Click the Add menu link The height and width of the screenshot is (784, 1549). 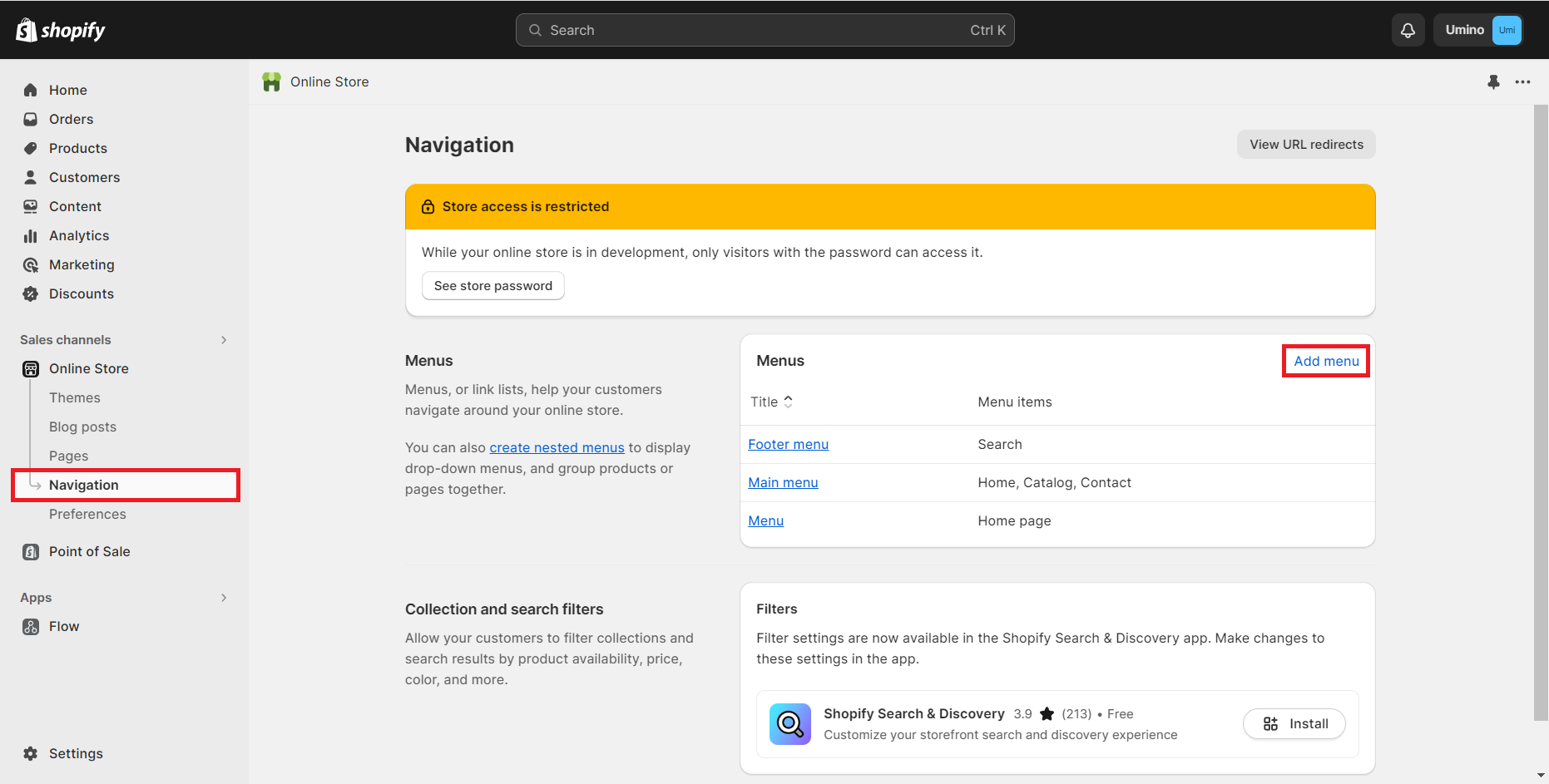coord(1326,361)
